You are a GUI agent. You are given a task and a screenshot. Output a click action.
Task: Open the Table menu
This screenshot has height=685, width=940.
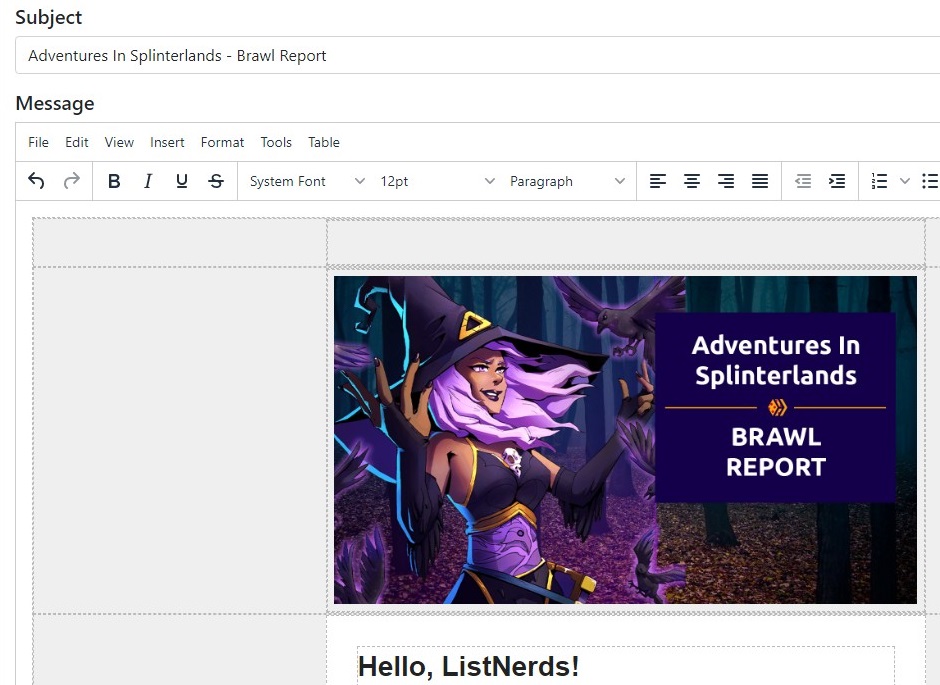324,142
